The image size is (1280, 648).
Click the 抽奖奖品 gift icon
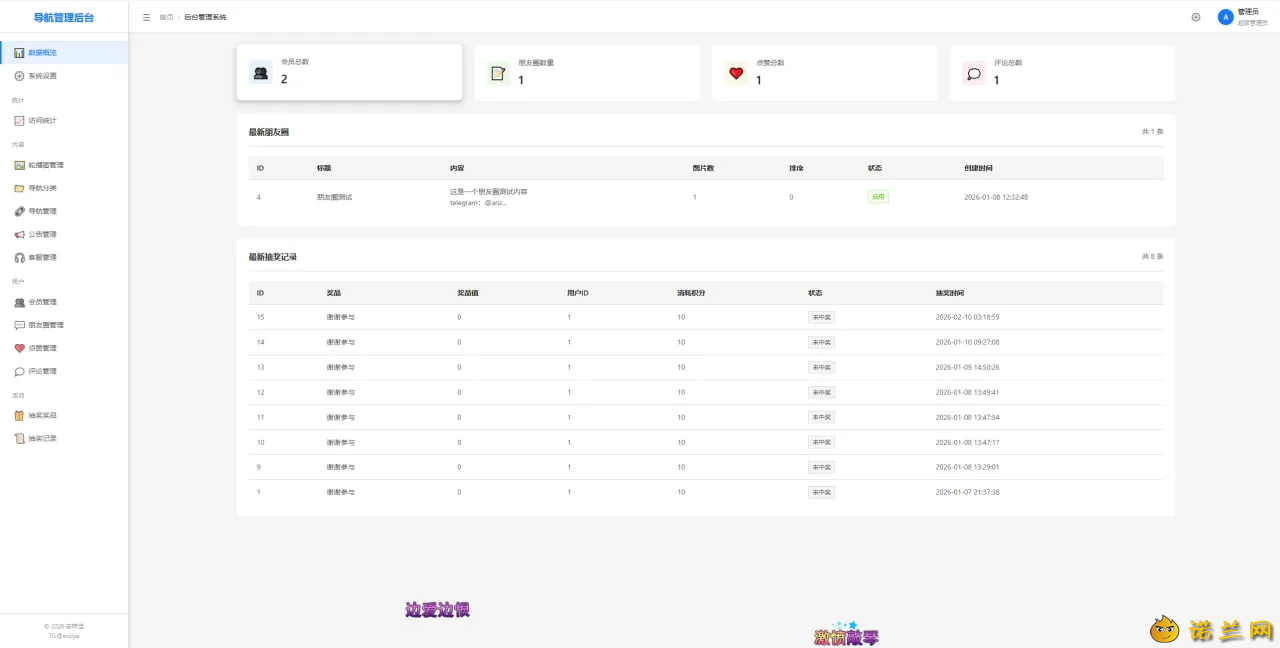coord(19,415)
